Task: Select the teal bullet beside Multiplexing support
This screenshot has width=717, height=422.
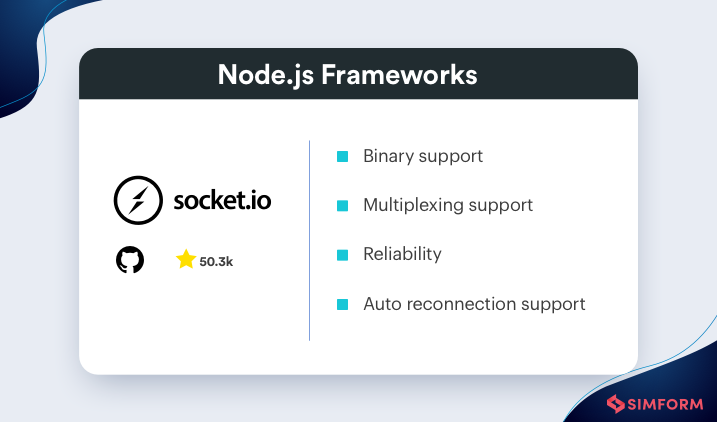Action: [x=342, y=206]
